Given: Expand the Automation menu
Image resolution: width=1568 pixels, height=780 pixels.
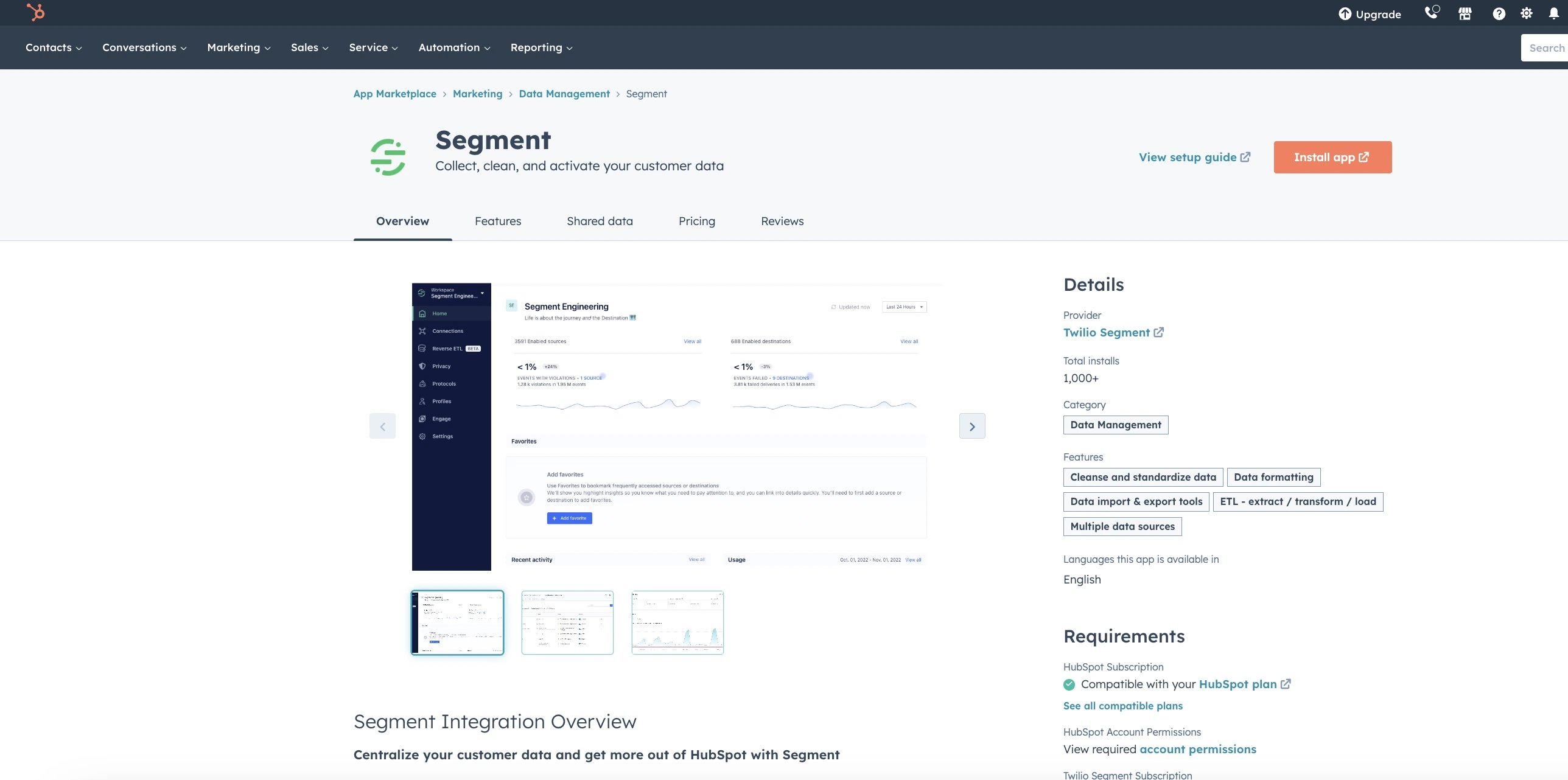Looking at the screenshot, I should point(454,47).
